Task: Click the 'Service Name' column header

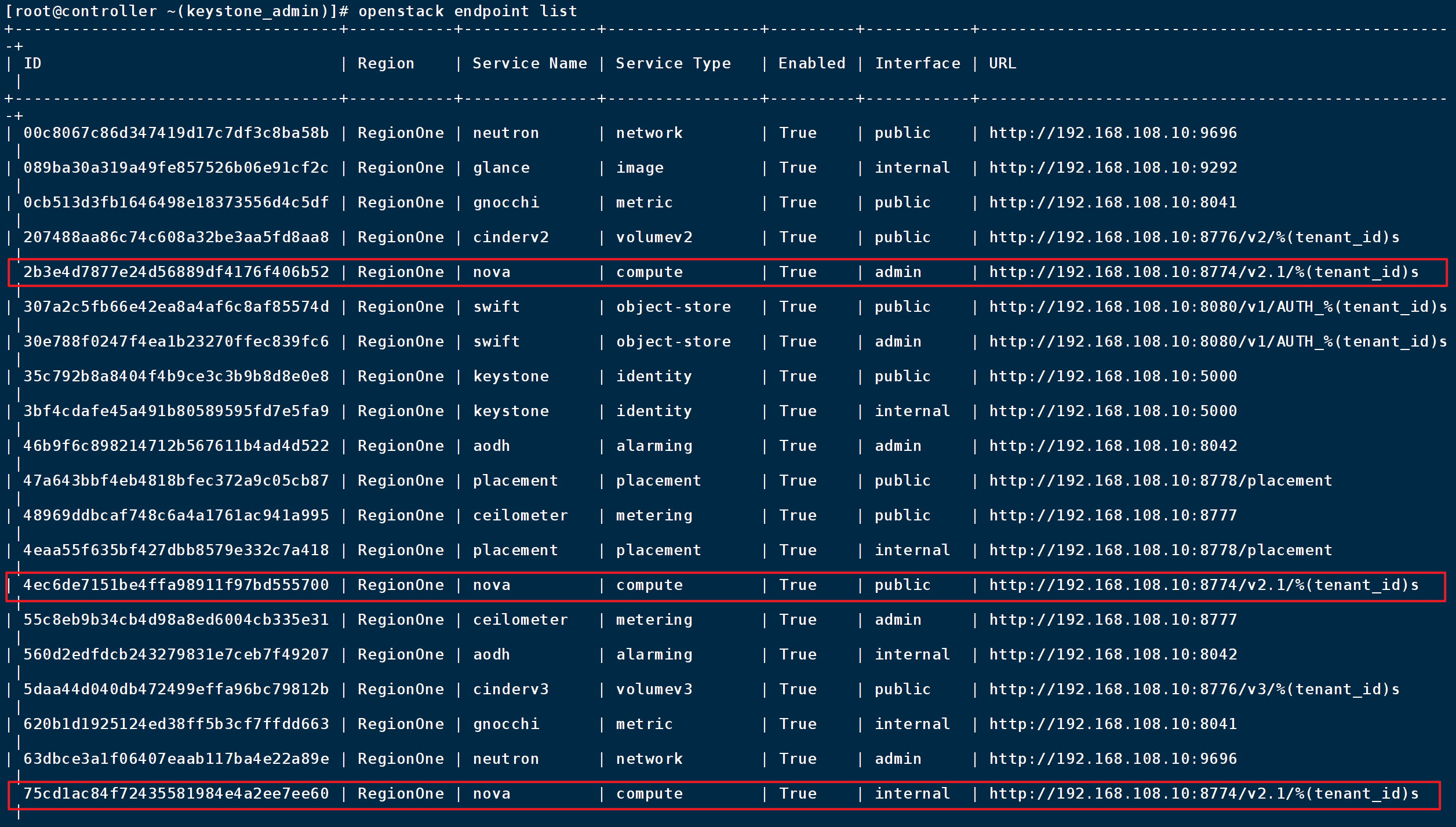Action: pyautogui.click(x=529, y=63)
